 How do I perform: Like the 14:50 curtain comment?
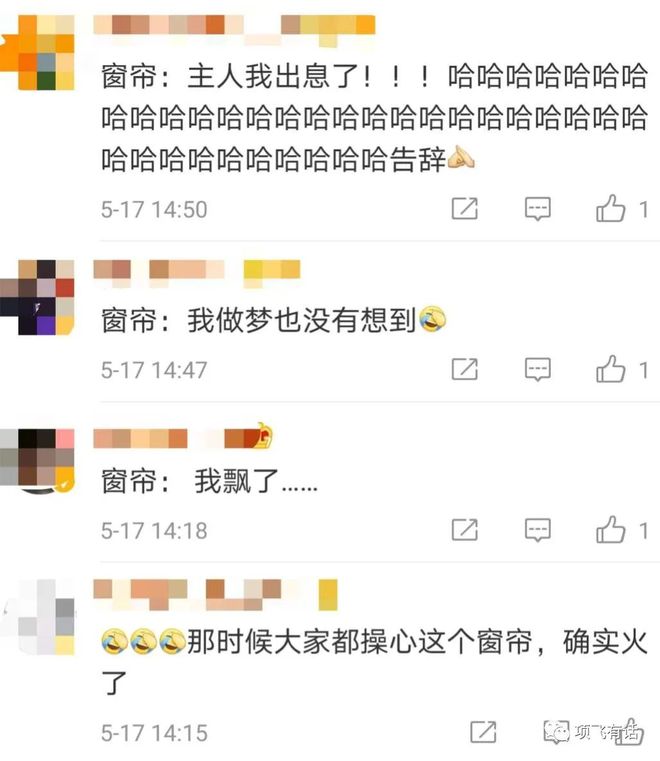pos(610,208)
